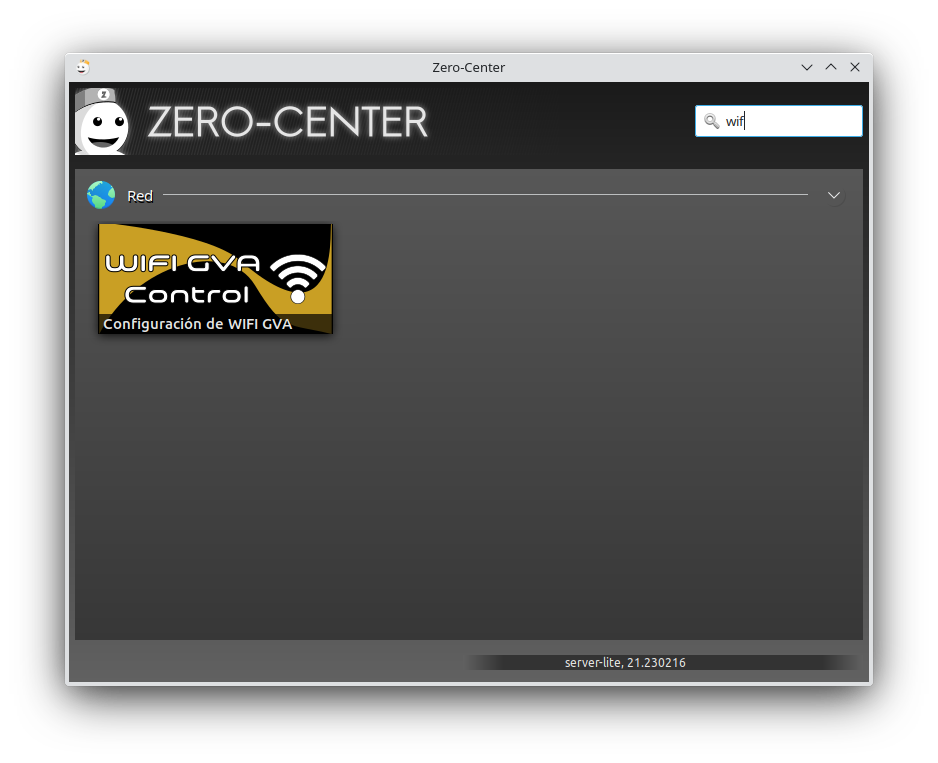Click the 'Control' word on the tile
This screenshot has width=938, height=763.
point(186,294)
